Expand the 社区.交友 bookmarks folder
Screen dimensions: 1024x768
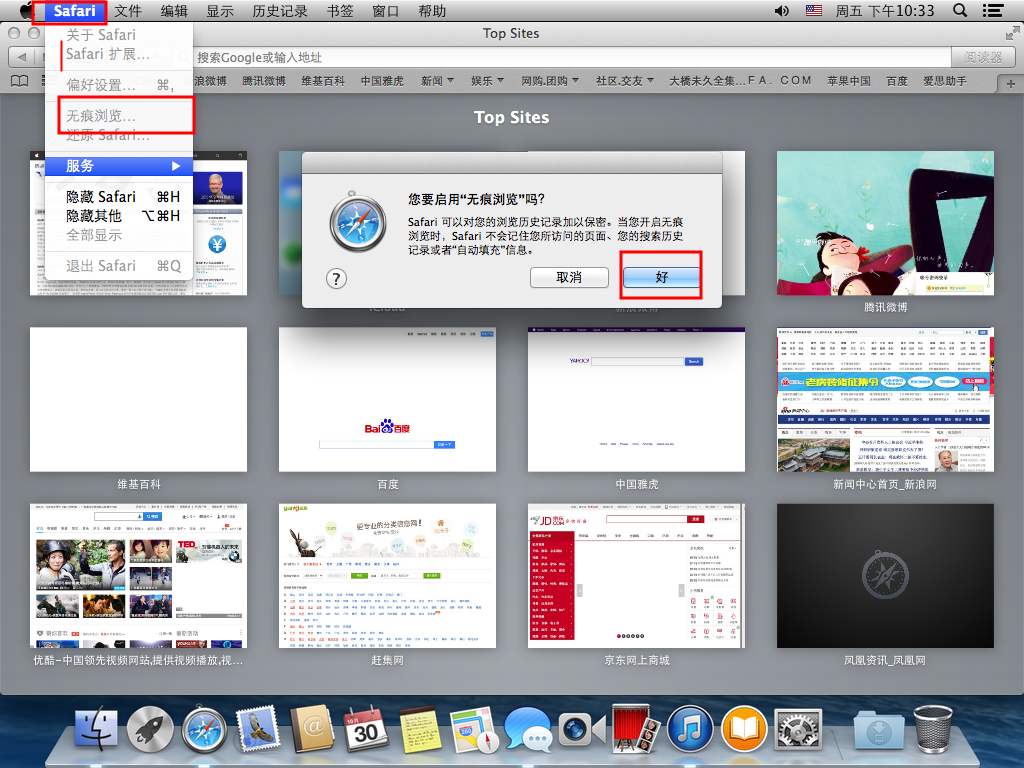point(624,80)
